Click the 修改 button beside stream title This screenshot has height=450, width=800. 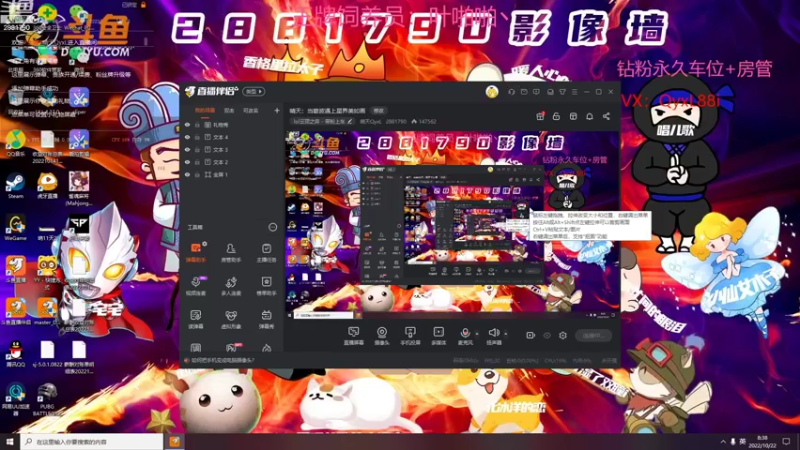379,110
